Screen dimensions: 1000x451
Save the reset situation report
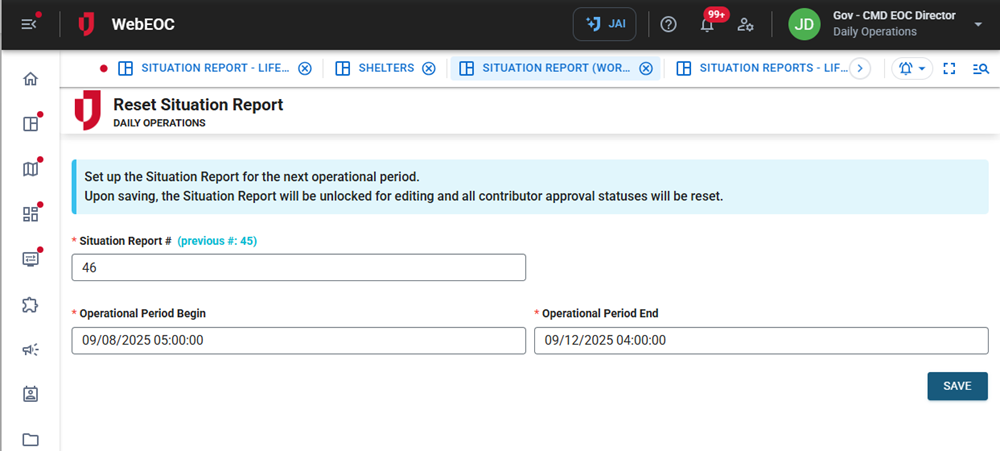tap(957, 386)
